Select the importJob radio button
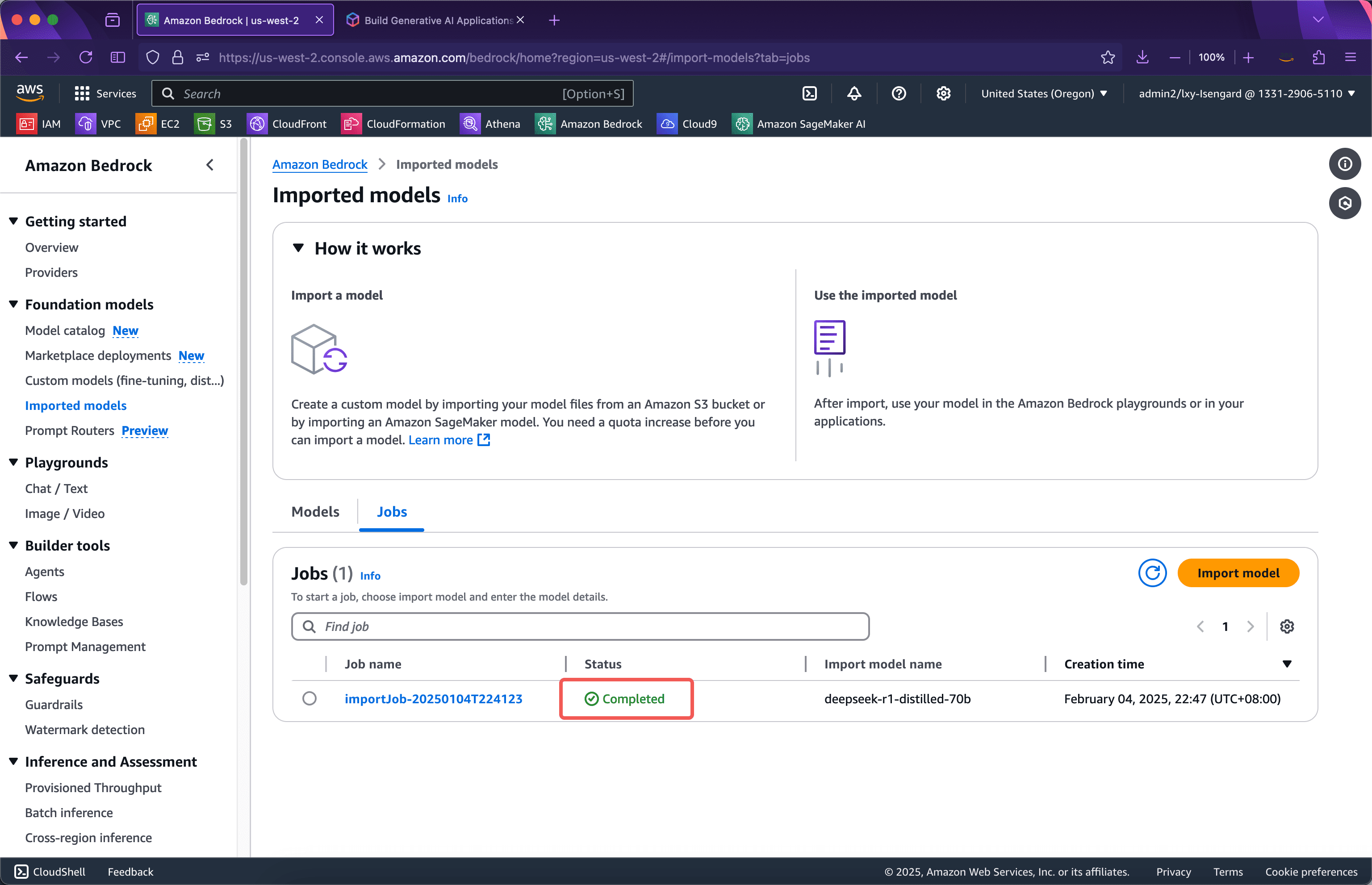 click(x=310, y=699)
